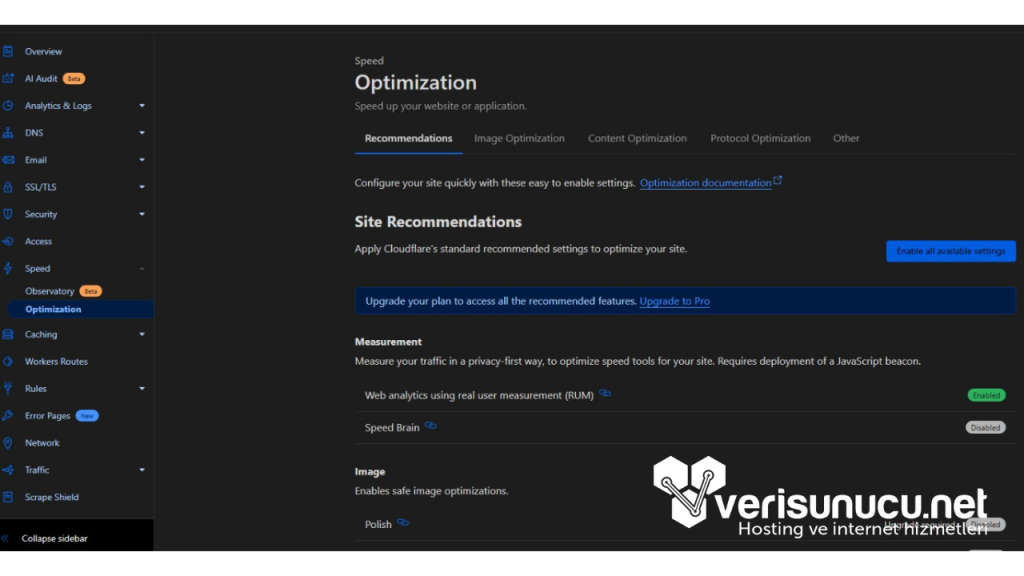
Task: Expand the Rules dropdown arrow
Action: [x=142, y=389]
